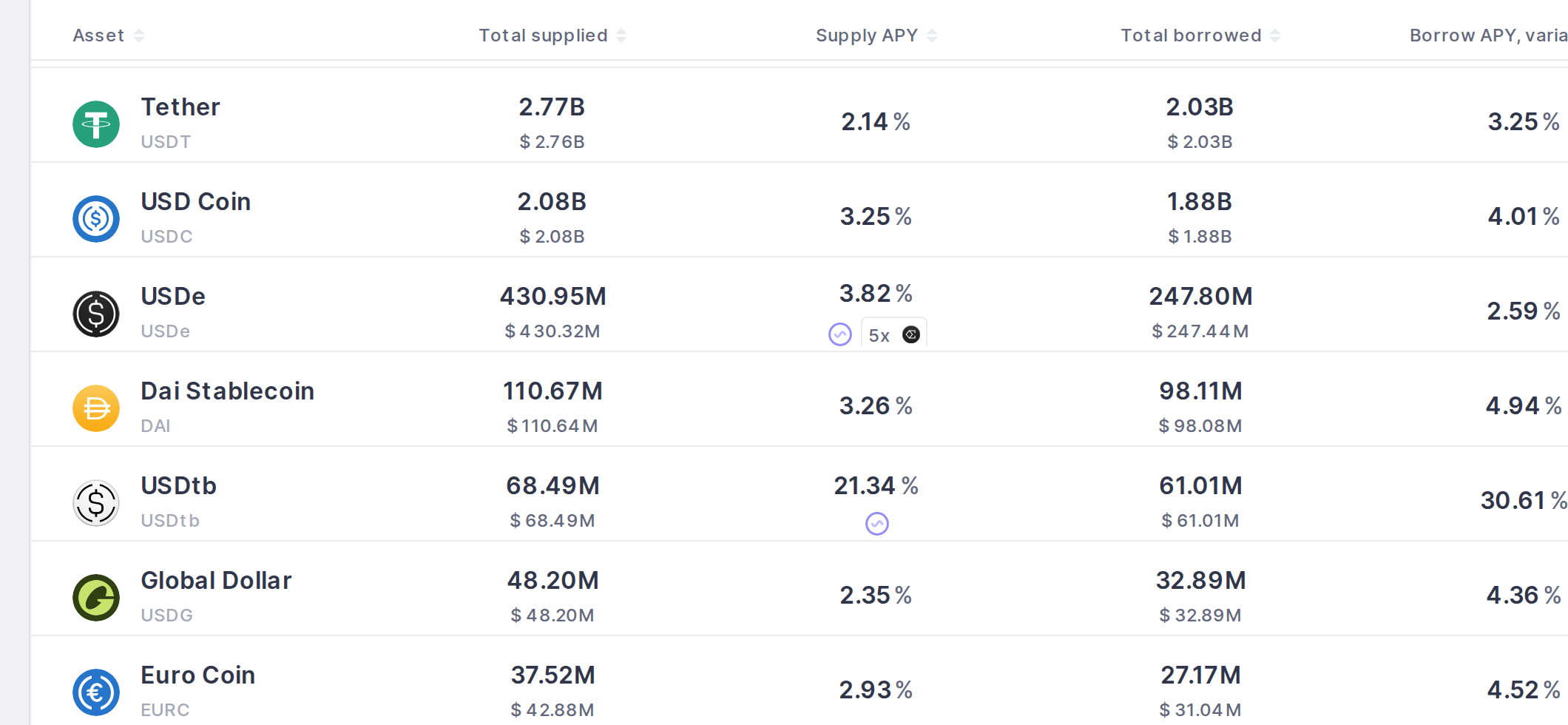Click the USDe token icon
Image resolution: width=1568 pixels, height=725 pixels.
click(x=96, y=314)
